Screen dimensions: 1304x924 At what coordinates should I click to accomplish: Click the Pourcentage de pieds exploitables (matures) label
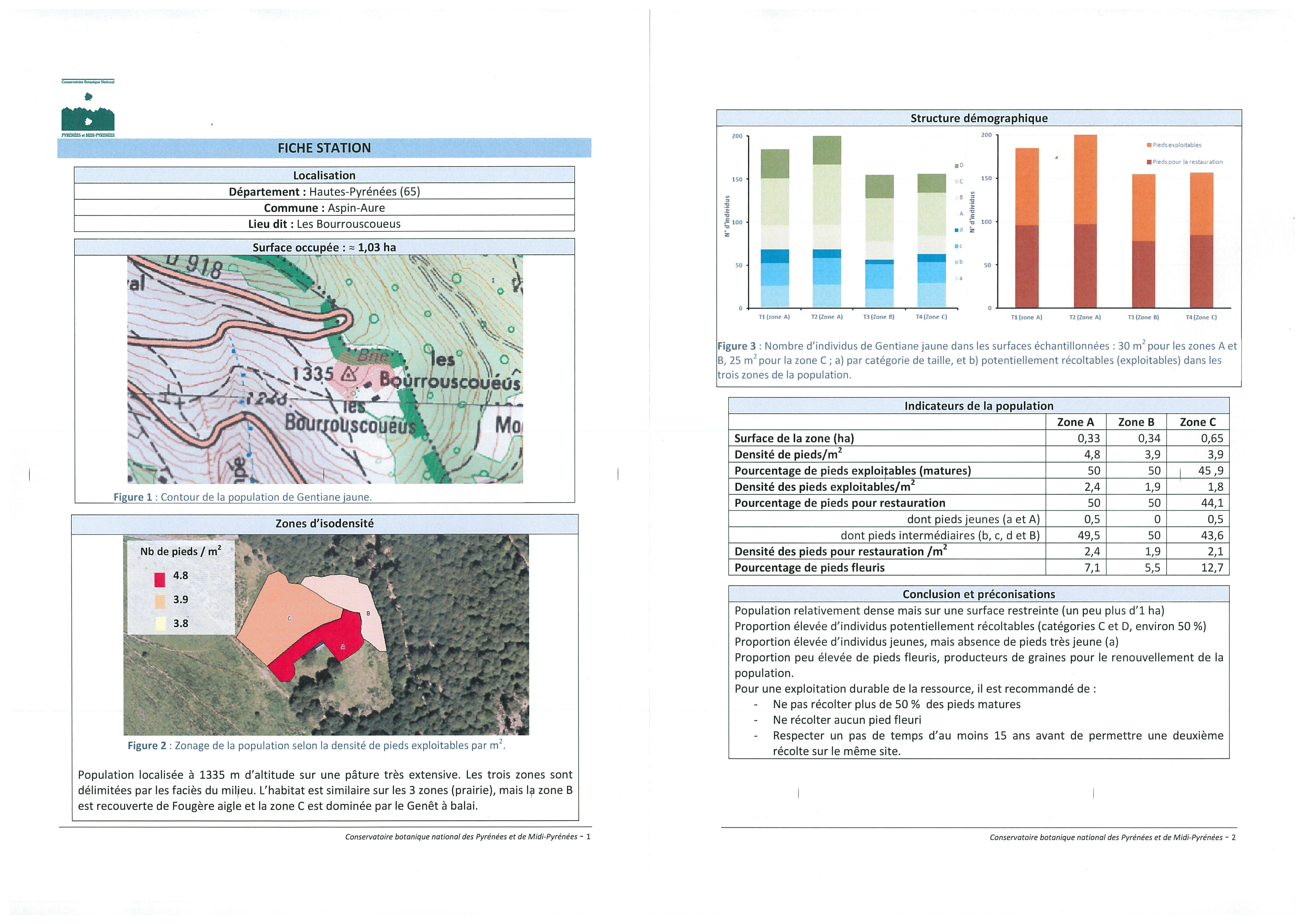pyautogui.click(x=853, y=471)
